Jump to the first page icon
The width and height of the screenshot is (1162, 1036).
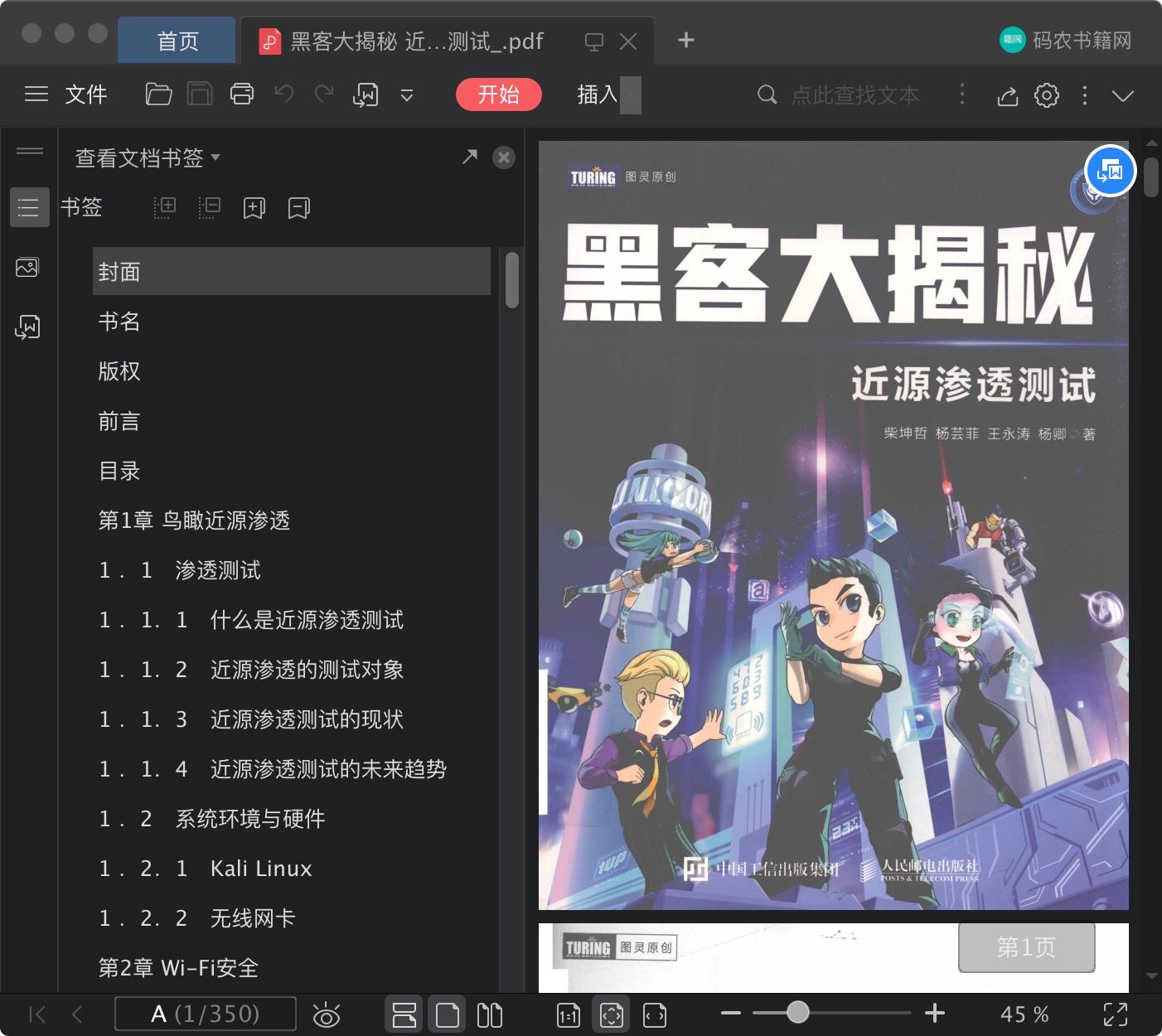[37, 1014]
